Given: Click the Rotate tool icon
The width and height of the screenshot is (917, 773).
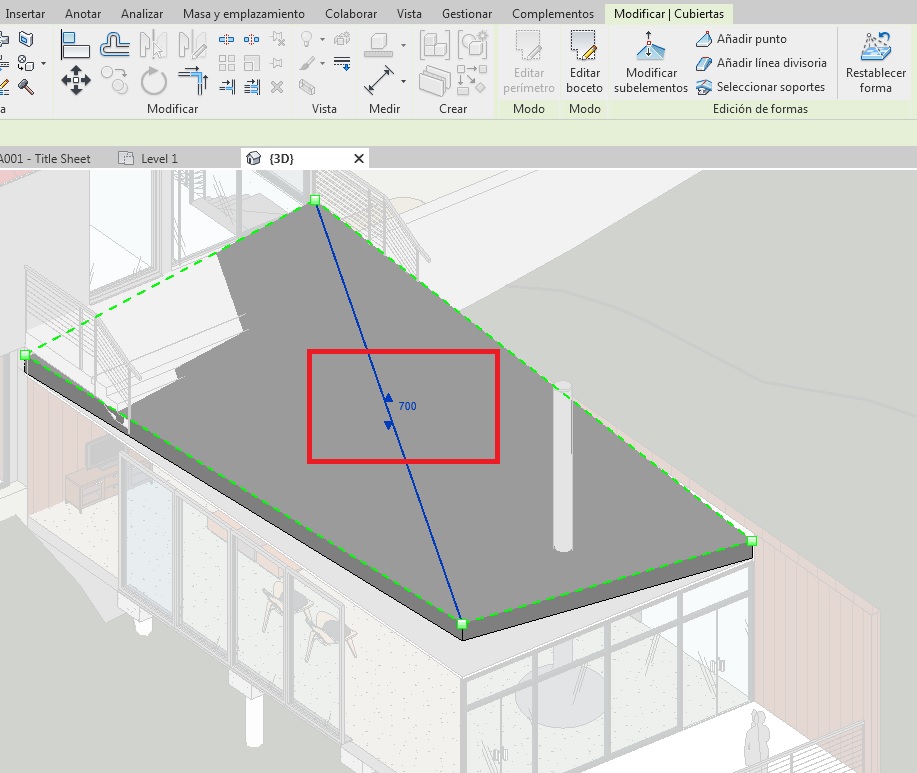Looking at the screenshot, I should tap(153, 81).
